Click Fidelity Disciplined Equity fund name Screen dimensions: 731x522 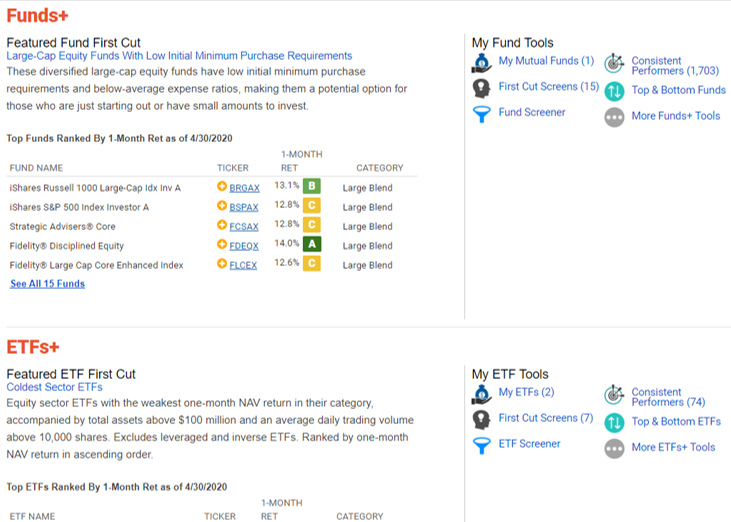(x=67, y=246)
